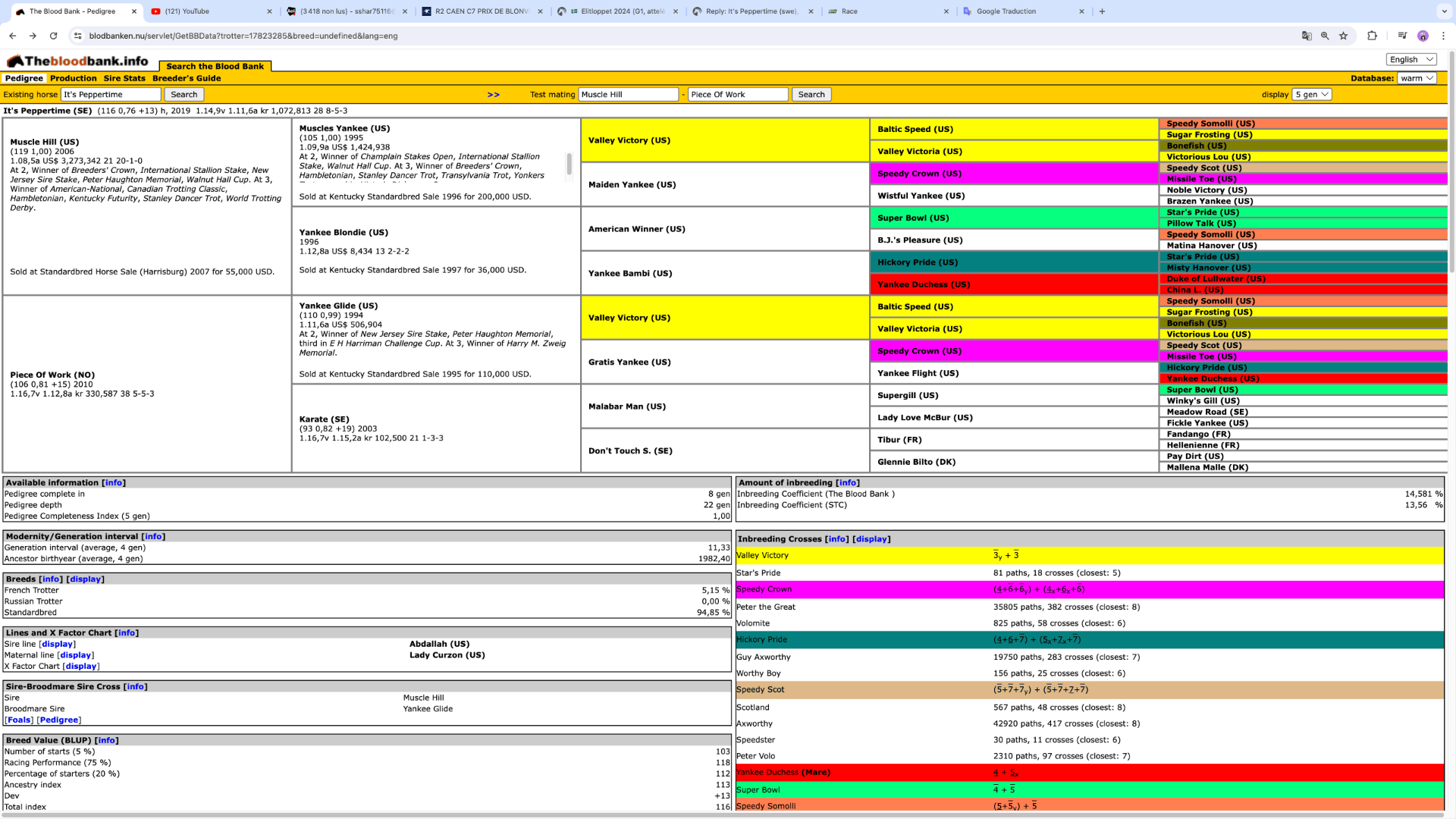Switch to the Reply: It's Peppertime tab

point(752,11)
